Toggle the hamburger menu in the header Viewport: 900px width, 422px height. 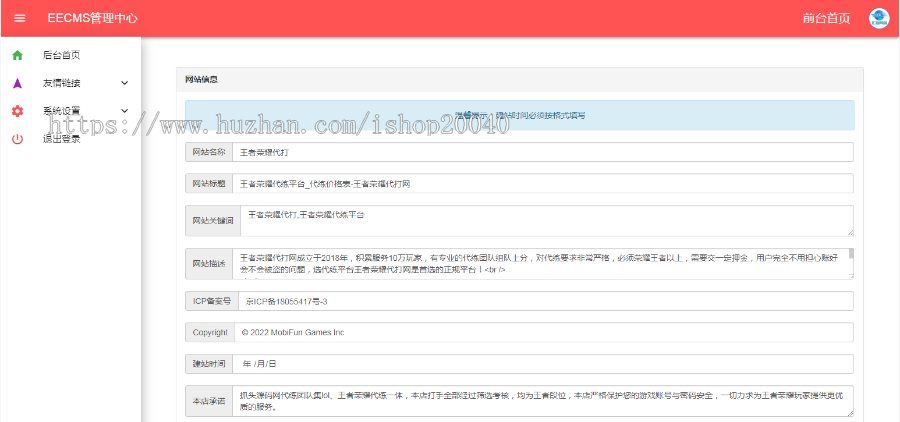point(20,18)
